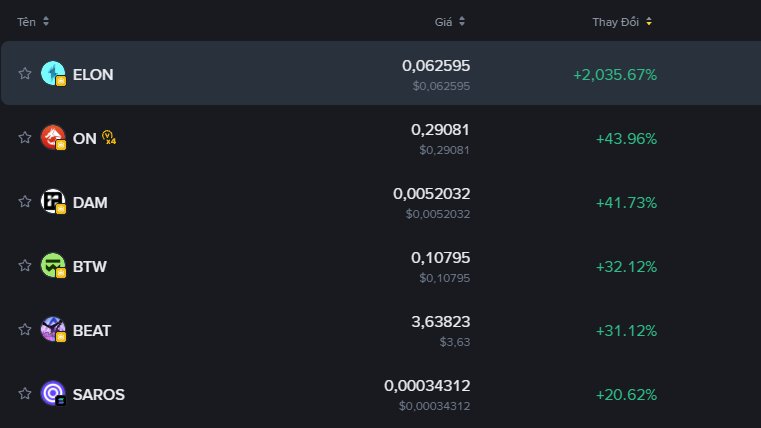
Task: Click the ELON coin logo icon
Action: coord(53,73)
